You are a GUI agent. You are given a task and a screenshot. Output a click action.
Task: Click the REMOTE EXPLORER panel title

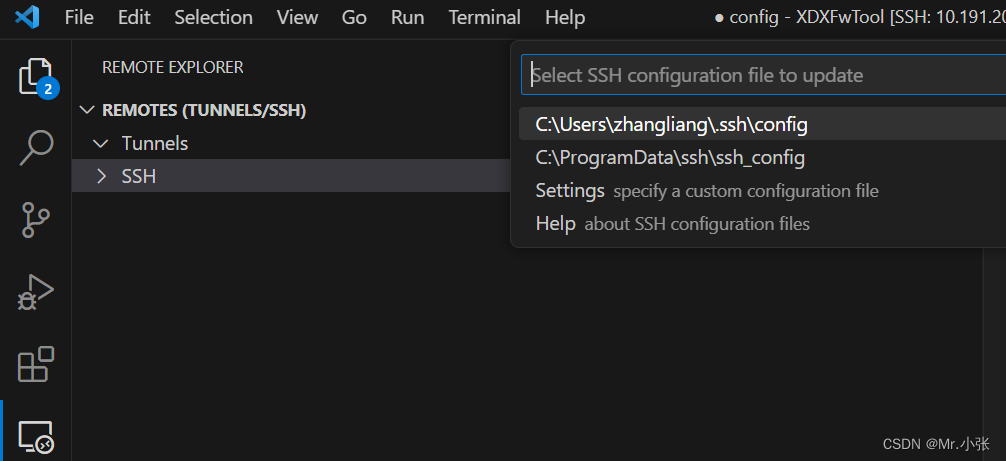tap(173, 67)
